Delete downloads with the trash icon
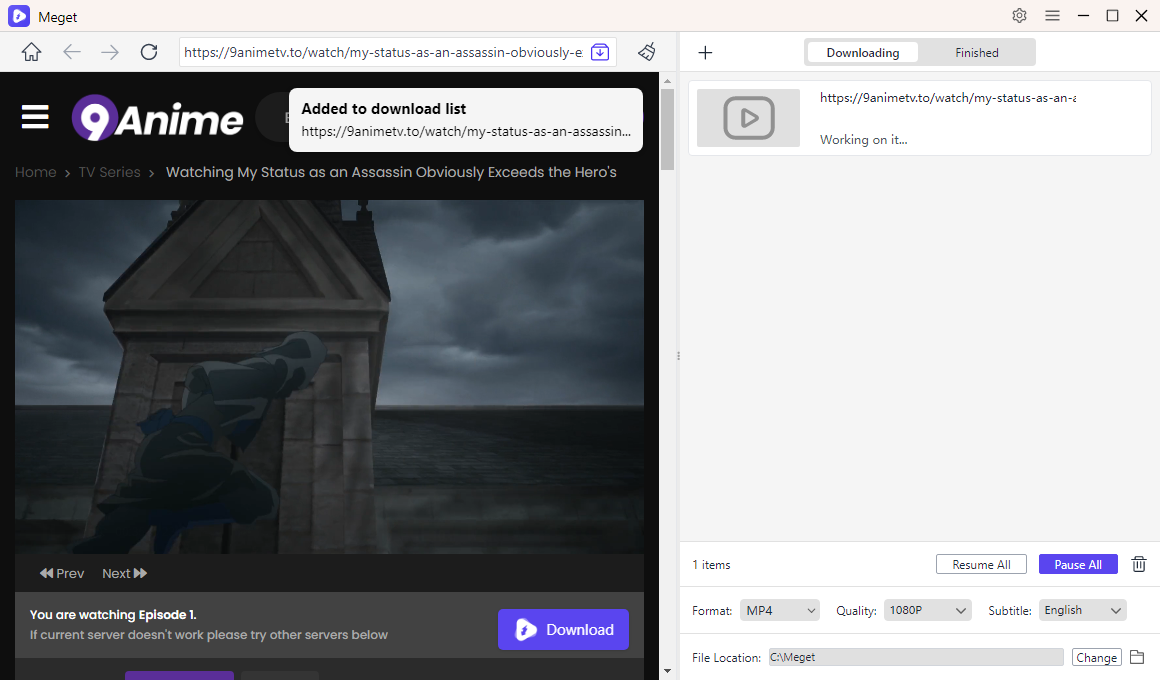1160x680 pixels. tap(1138, 564)
